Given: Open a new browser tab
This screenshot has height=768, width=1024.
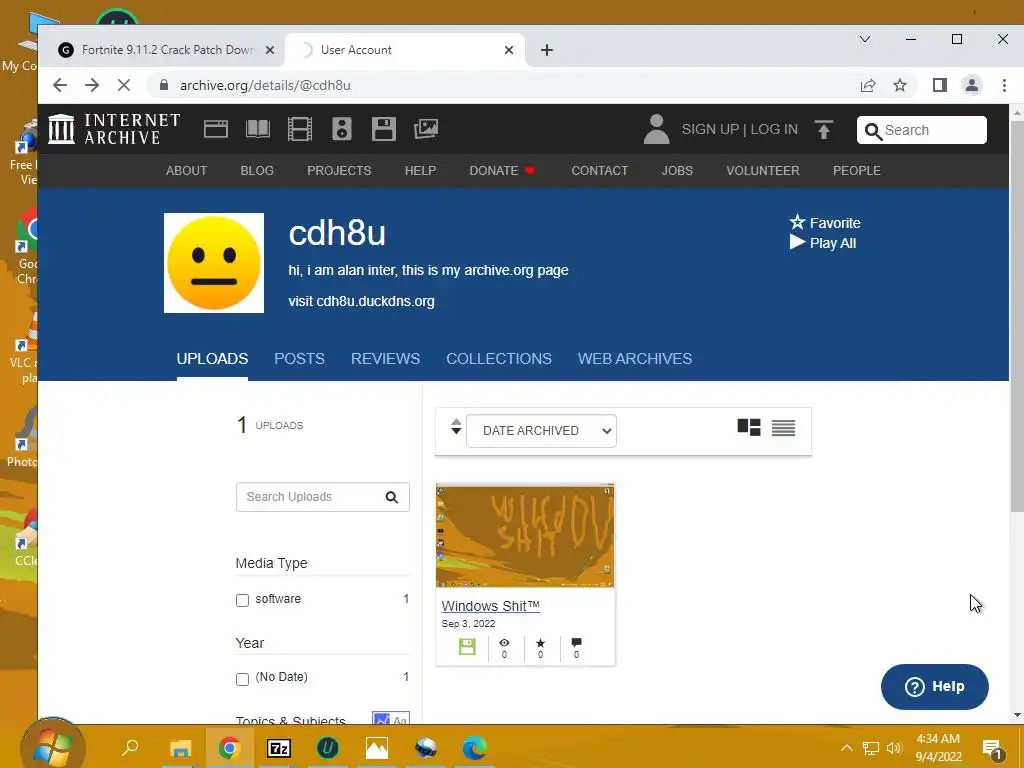Looking at the screenshot, I should click(547, 50).
